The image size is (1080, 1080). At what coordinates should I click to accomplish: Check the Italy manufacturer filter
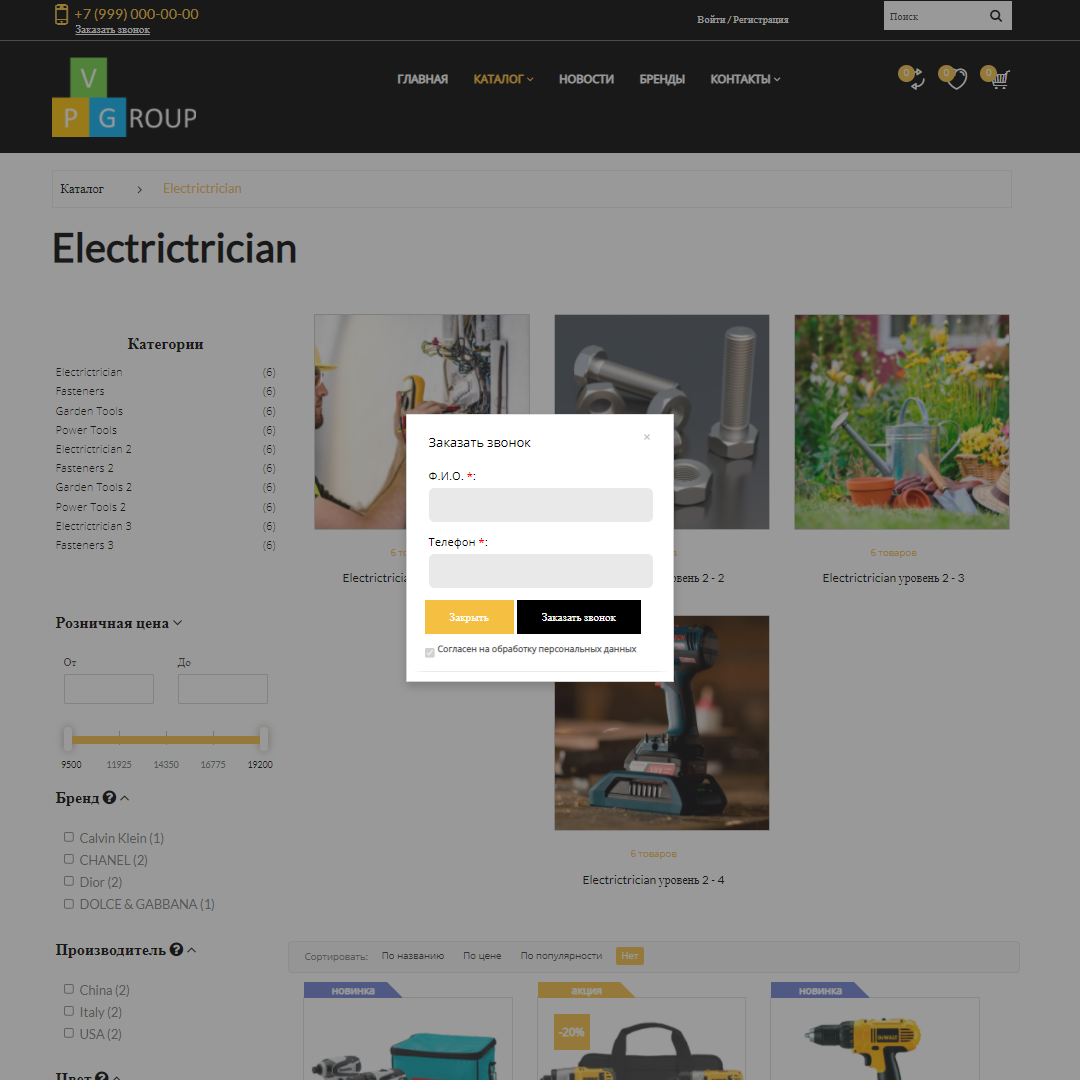click(x=68, y=1011)
